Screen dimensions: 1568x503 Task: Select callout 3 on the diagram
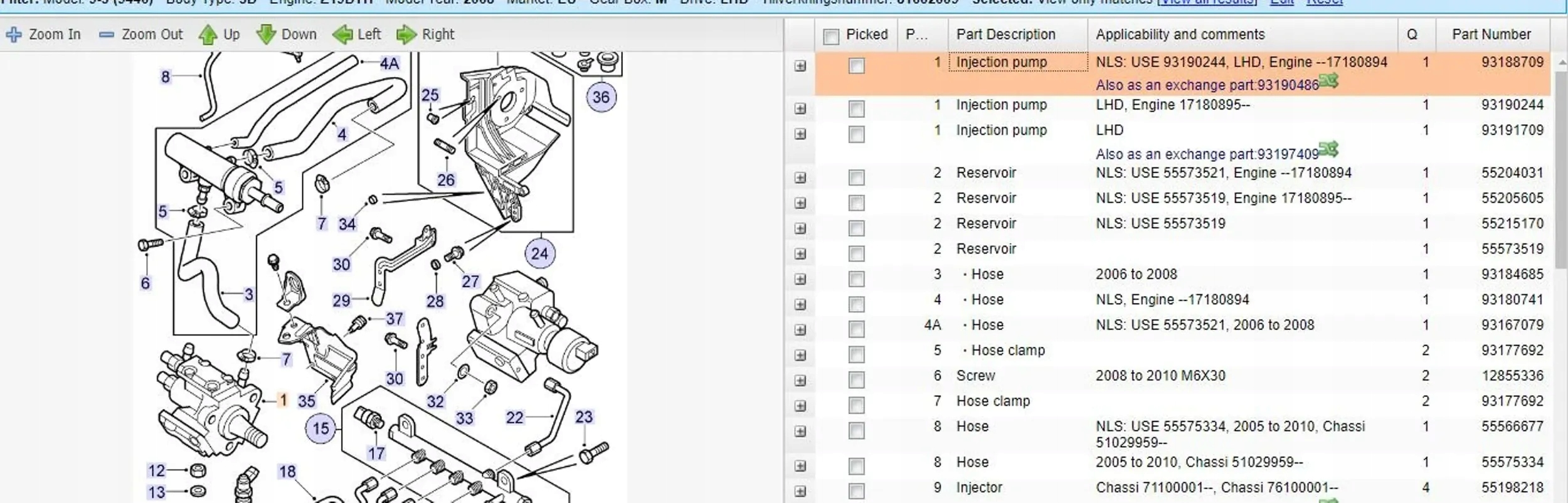tap(249, 294)
